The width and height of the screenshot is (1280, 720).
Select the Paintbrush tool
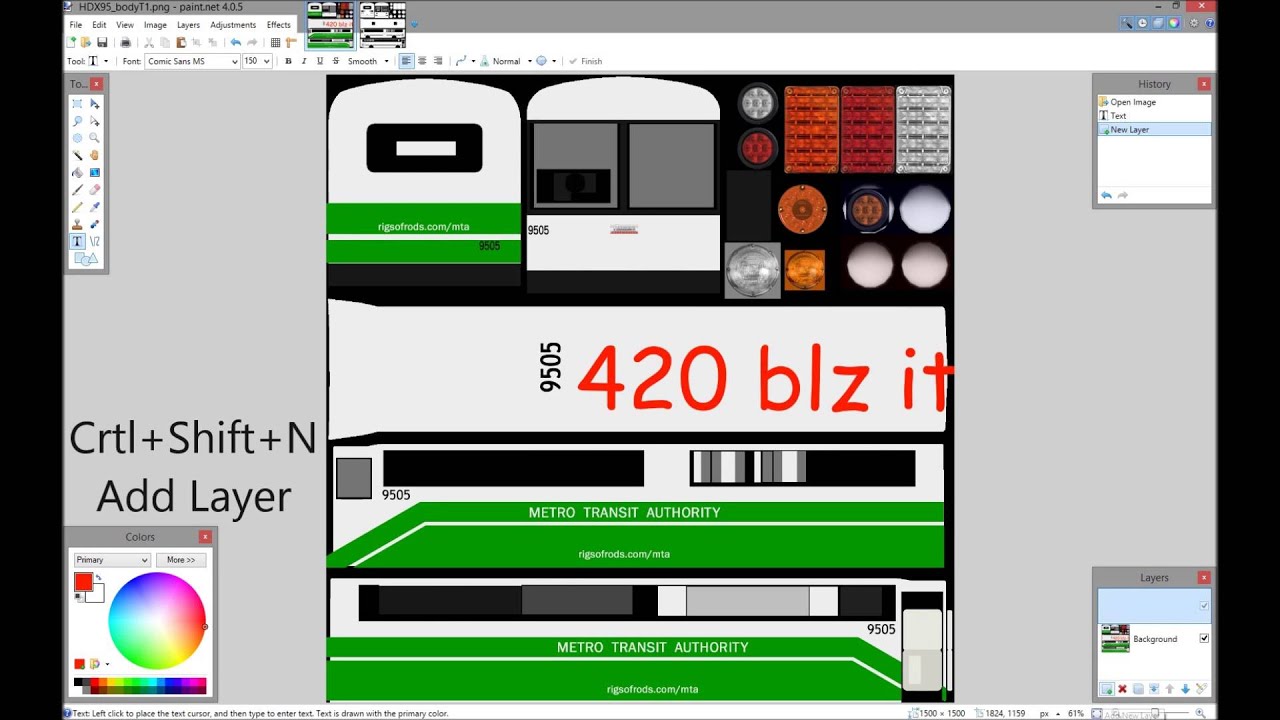click(77, 189)
